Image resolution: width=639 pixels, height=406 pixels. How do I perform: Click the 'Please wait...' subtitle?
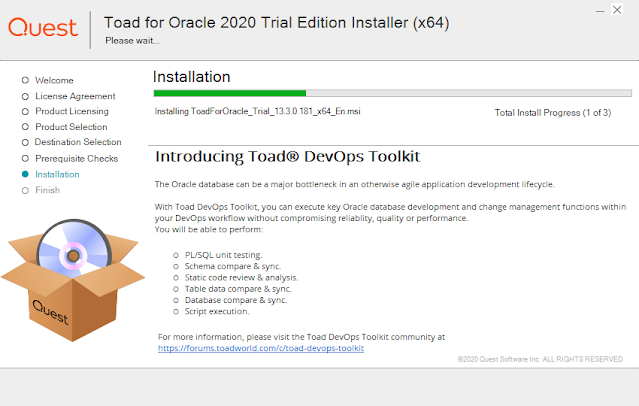point(132,41)
